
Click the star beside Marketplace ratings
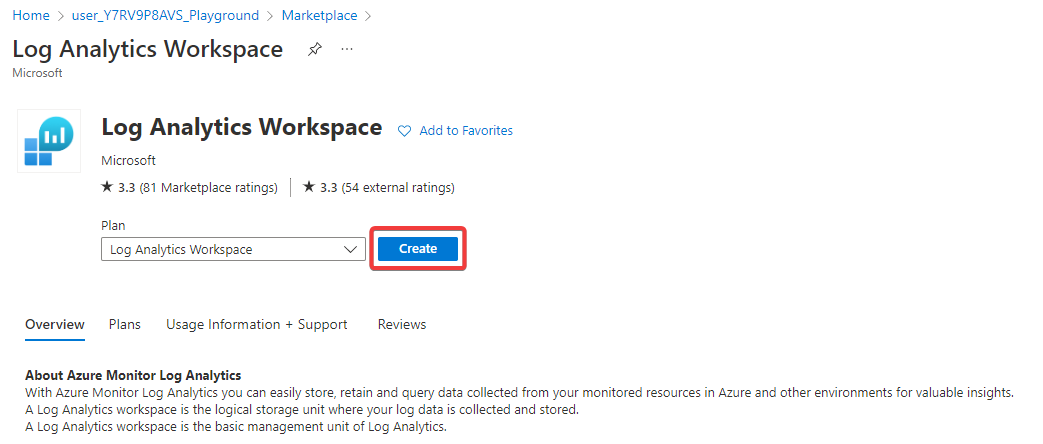pos(108,187)
